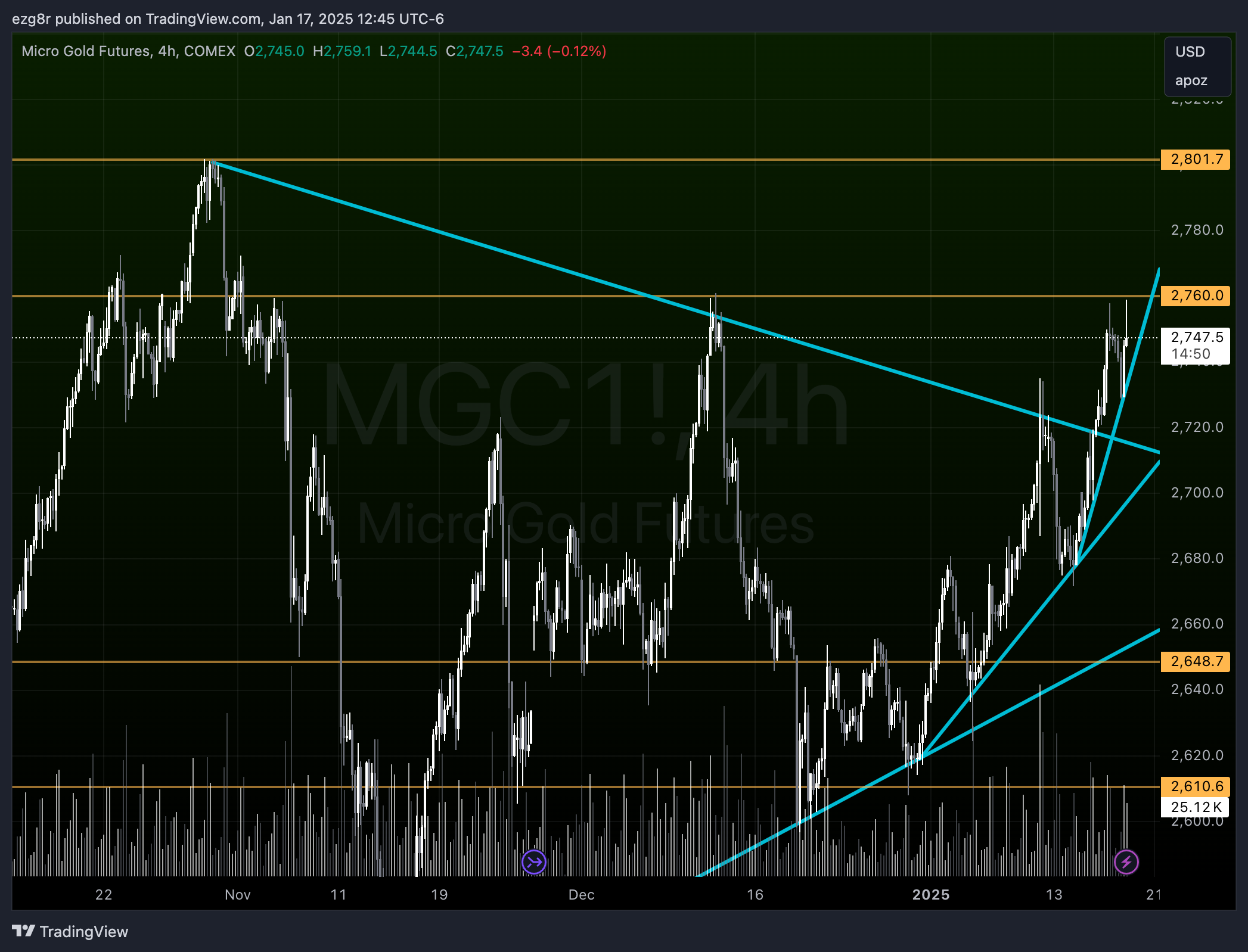Click the 13 date label on time axis
The height and width of the screenshot is (952, 1248).
click(1054, 895)
